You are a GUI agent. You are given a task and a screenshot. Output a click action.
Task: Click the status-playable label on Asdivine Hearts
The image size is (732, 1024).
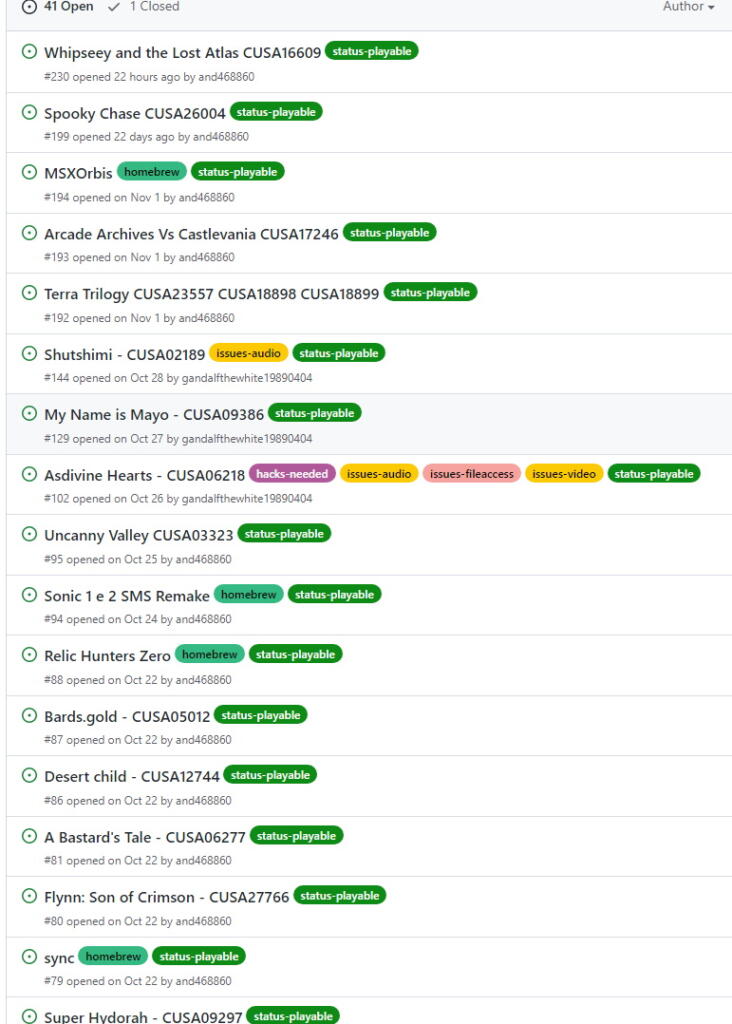coord(654,473)
